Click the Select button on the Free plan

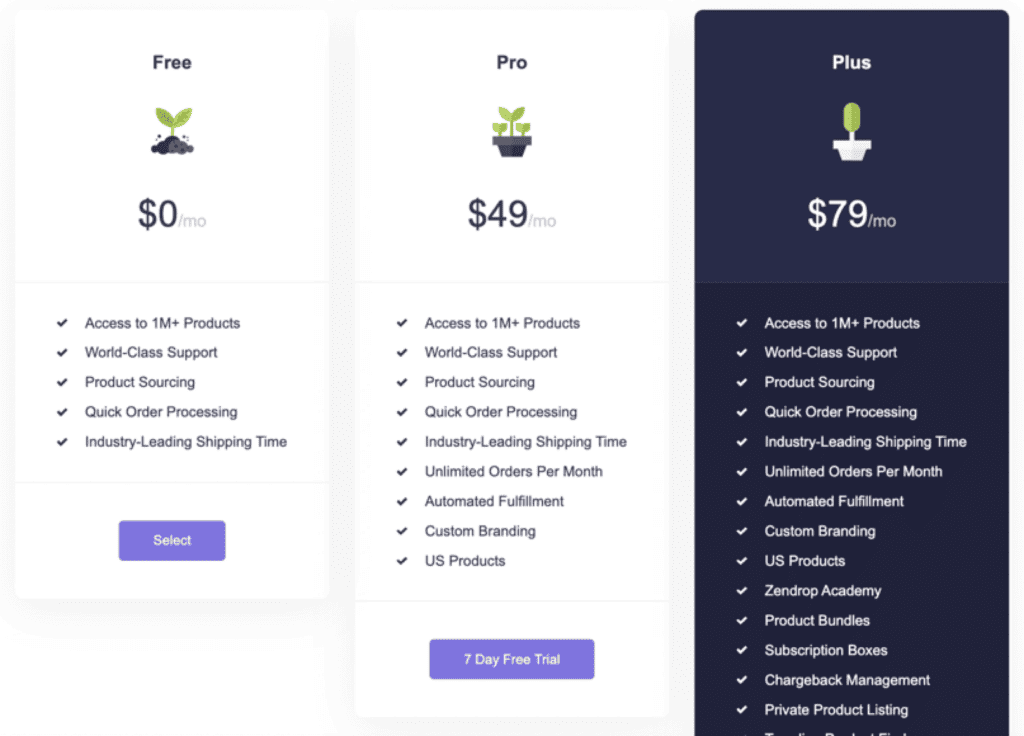point(172,540)
